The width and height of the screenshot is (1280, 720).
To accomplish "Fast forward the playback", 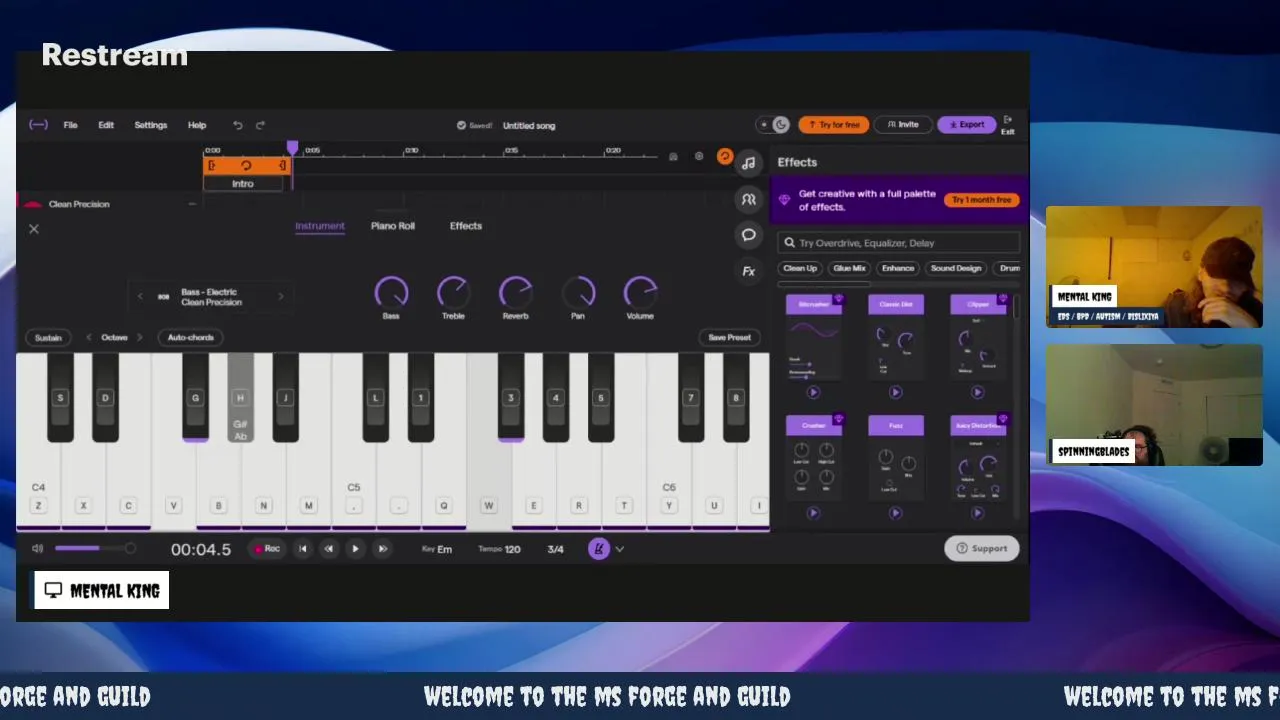I will coord(382,548).
